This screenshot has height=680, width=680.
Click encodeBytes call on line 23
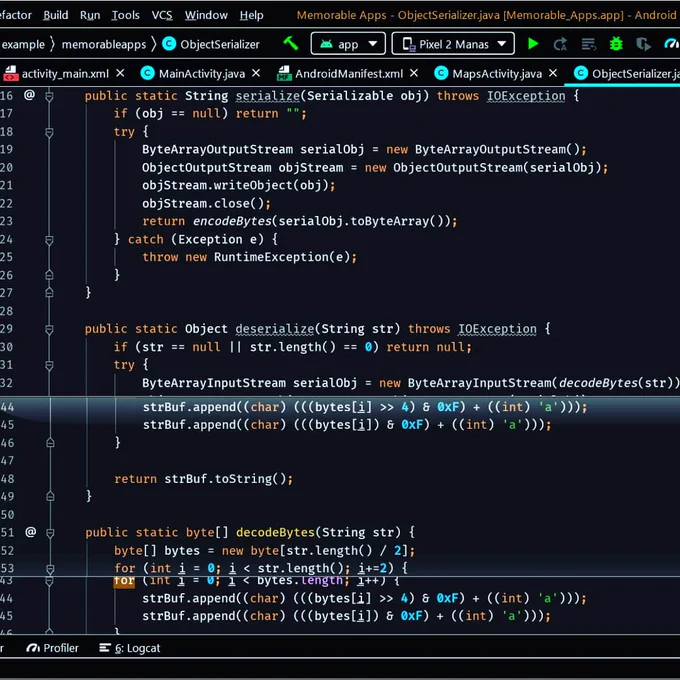[x=232, y=221]
